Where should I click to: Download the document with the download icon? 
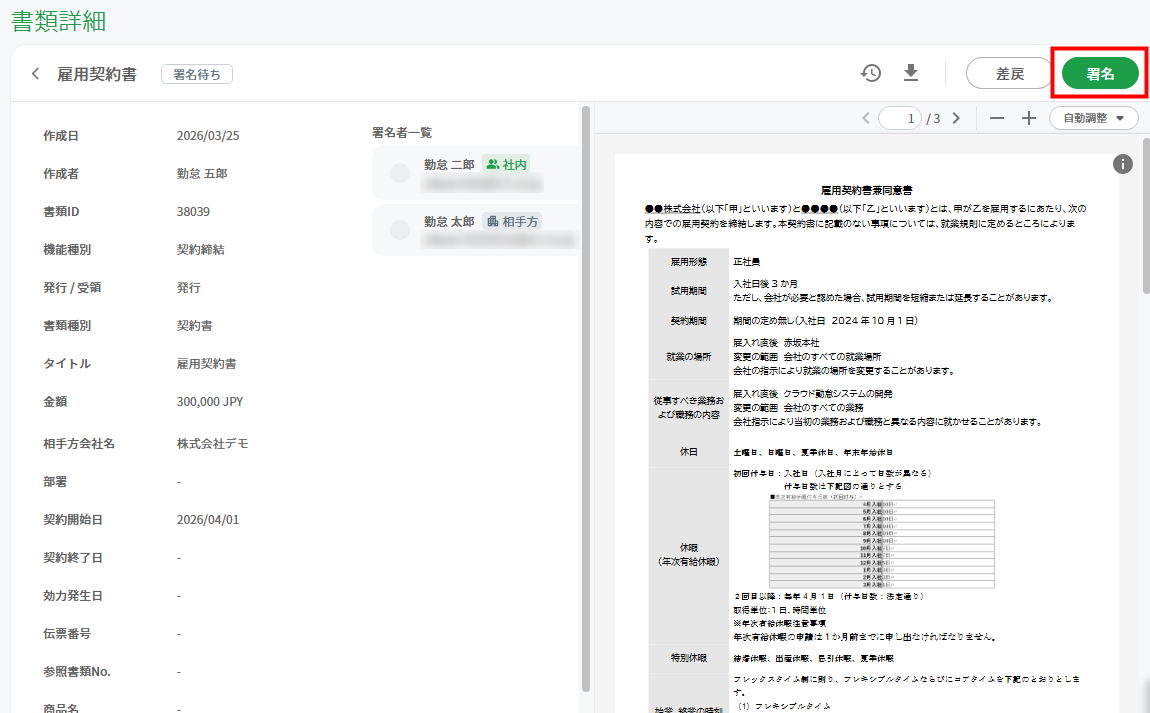(x=910, y=73)
